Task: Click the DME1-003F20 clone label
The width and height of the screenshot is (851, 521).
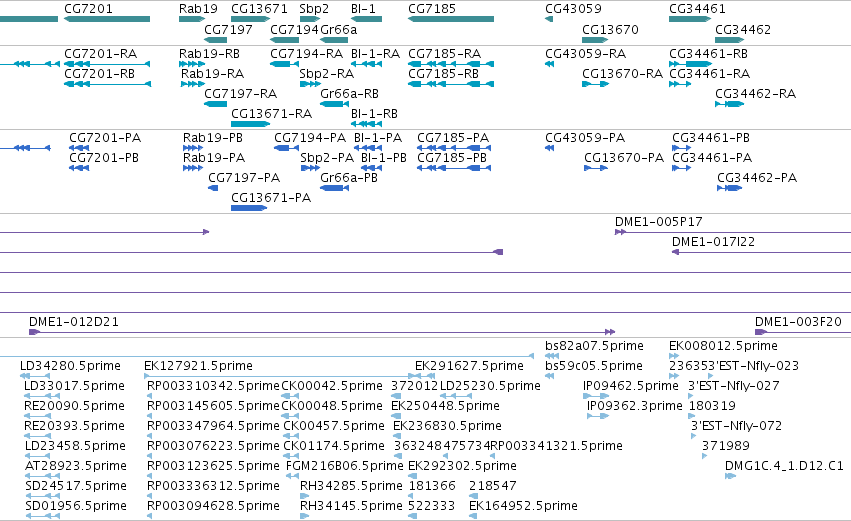Action: click(798, 322)
